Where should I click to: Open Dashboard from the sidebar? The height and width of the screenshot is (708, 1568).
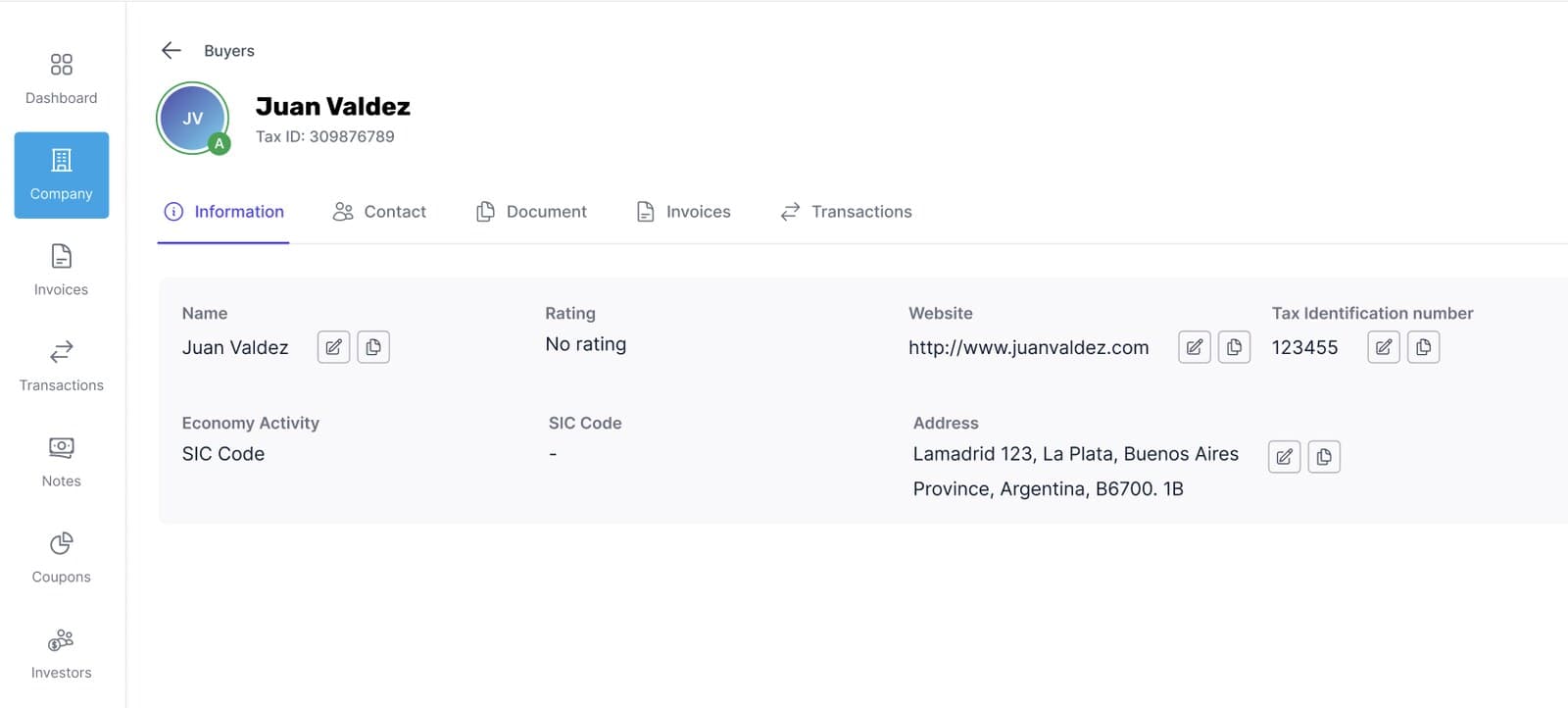62,79
